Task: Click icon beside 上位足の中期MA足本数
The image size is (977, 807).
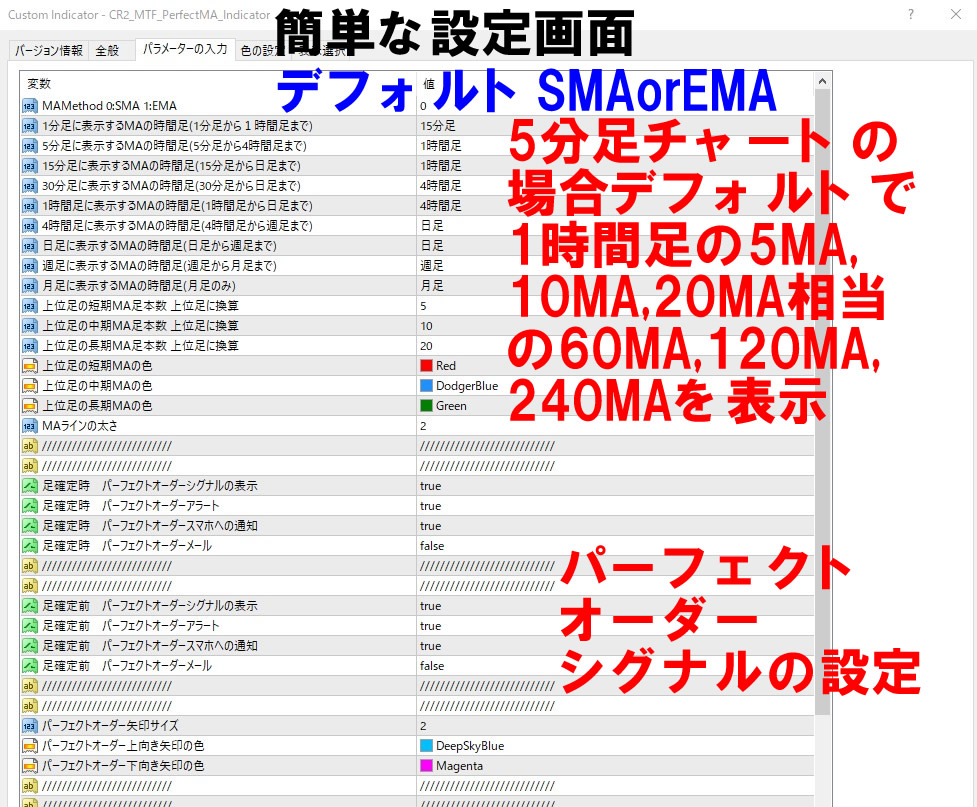Action: 29,326
